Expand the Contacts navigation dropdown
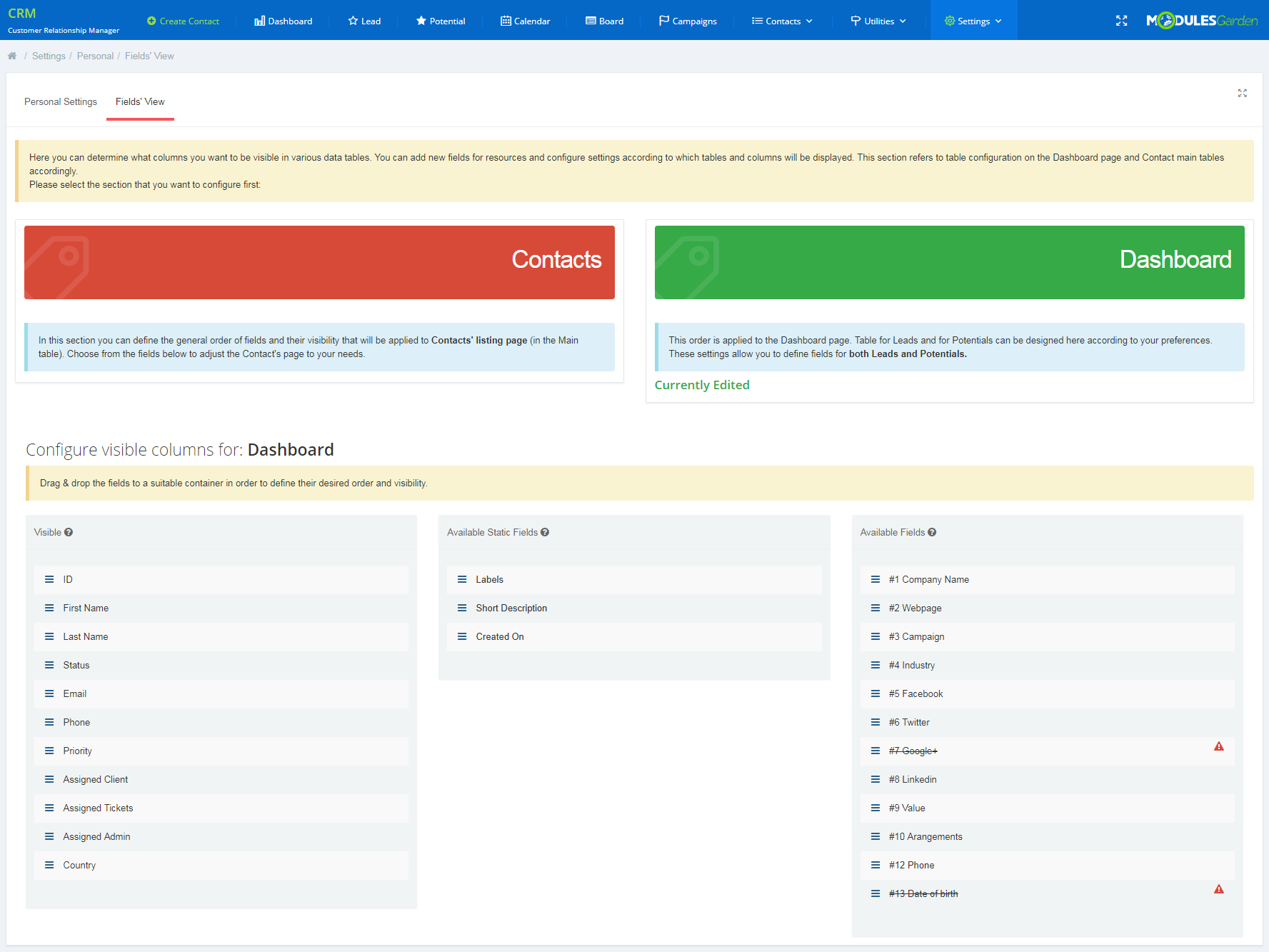 781,21
